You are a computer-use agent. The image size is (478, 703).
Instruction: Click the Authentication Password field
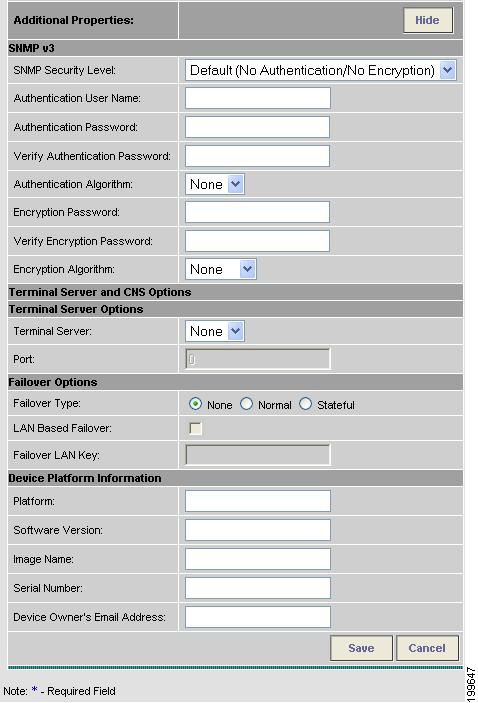pyautogui.click(x=257, y=127)
